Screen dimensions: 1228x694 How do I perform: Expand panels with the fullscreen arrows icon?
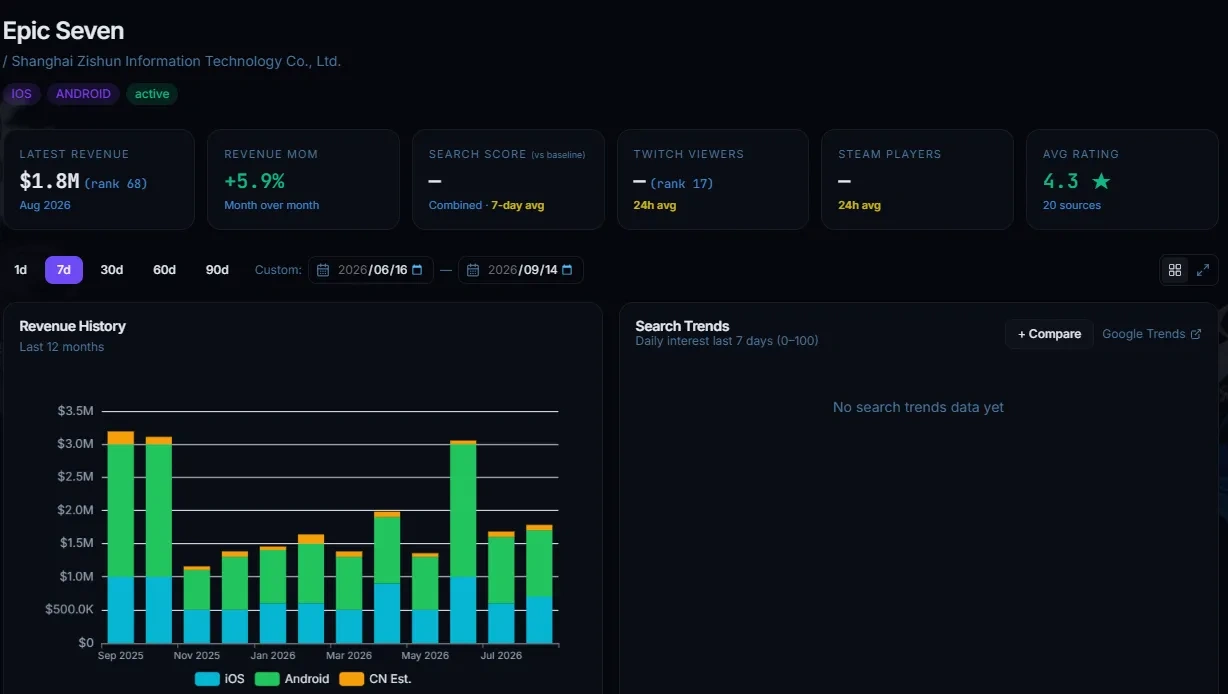pyautogui.click(x=1203, y=270)
